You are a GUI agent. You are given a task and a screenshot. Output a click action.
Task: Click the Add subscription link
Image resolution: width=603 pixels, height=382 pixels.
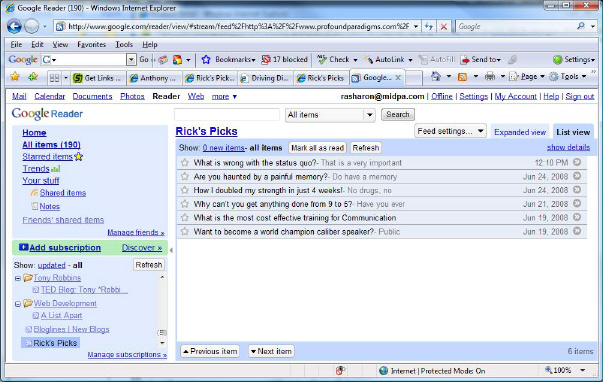[x=65, y=248]
